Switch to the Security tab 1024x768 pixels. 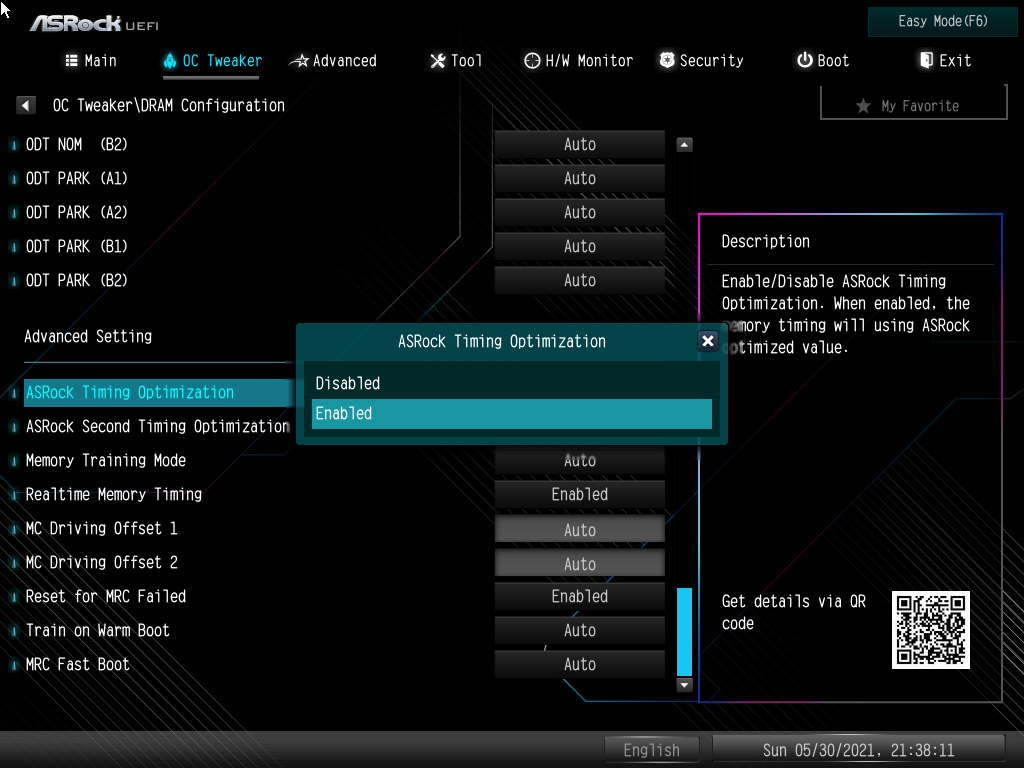(701, 61)
